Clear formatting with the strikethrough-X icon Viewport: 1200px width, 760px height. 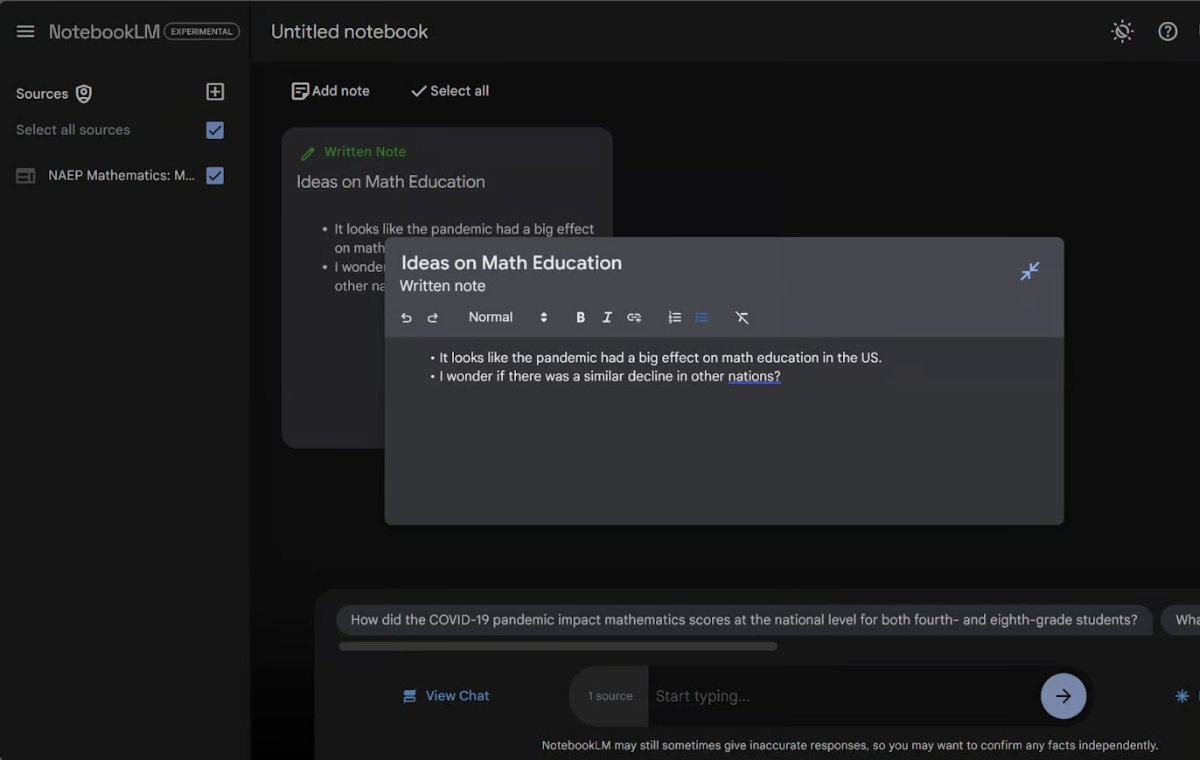coord(742,317)
